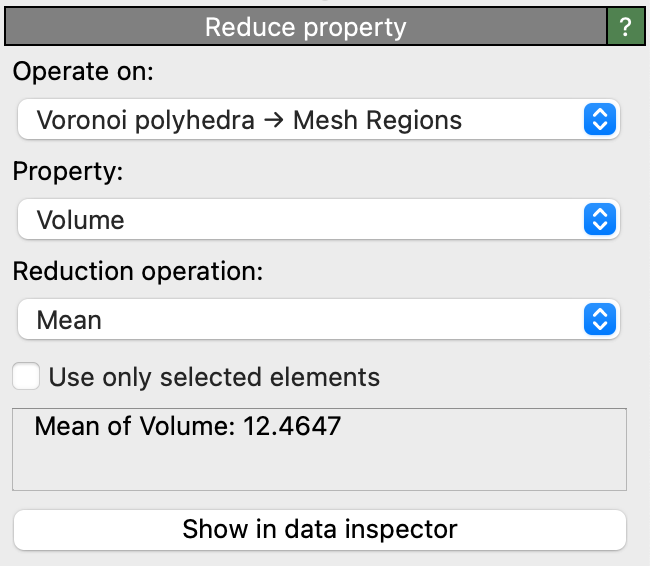This screenshot has height=566, width=650.
Task: Click the word 'Mean' in operation combo
Action: click(x=69, y=320)
